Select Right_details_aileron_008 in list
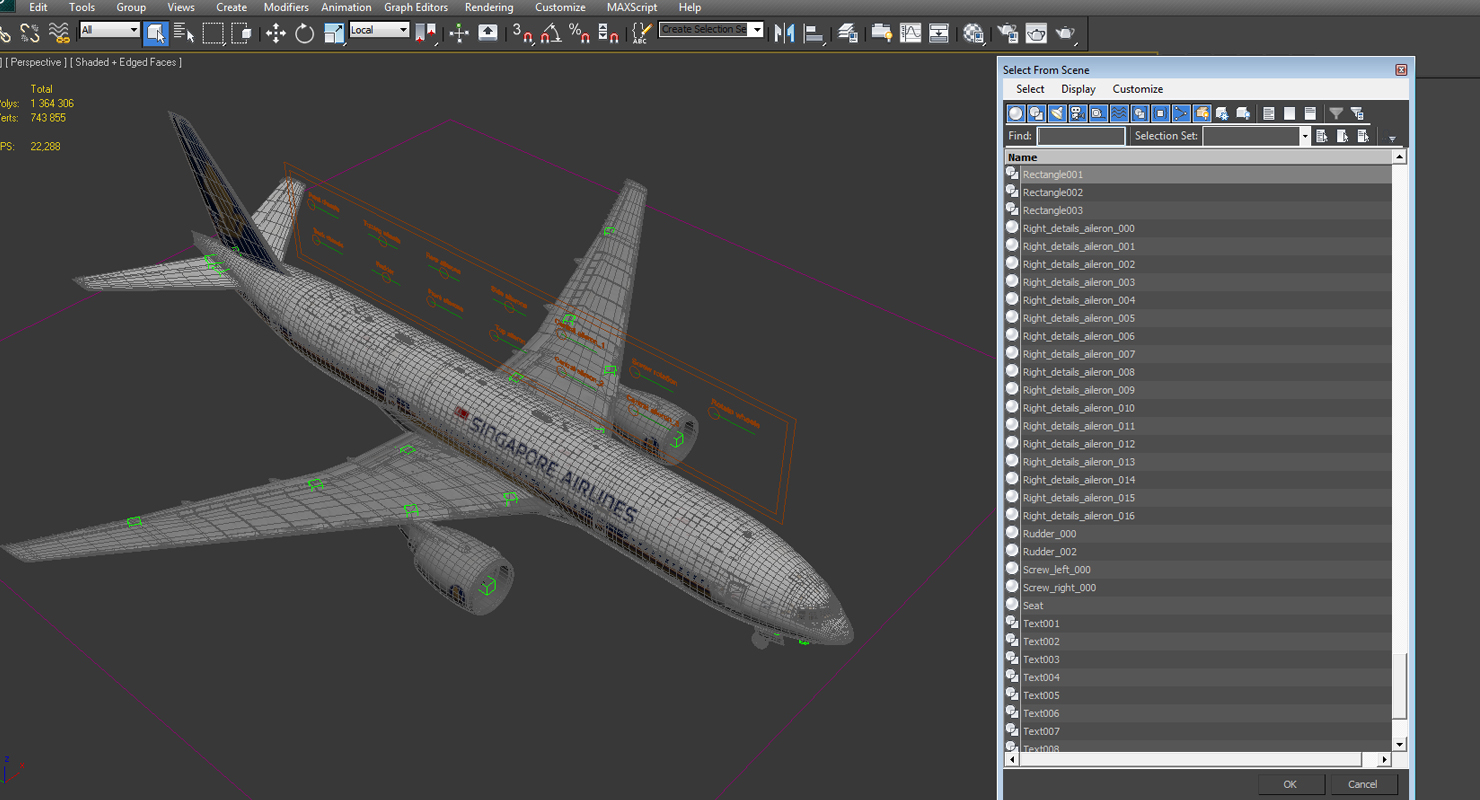 tap(1198, 372)
